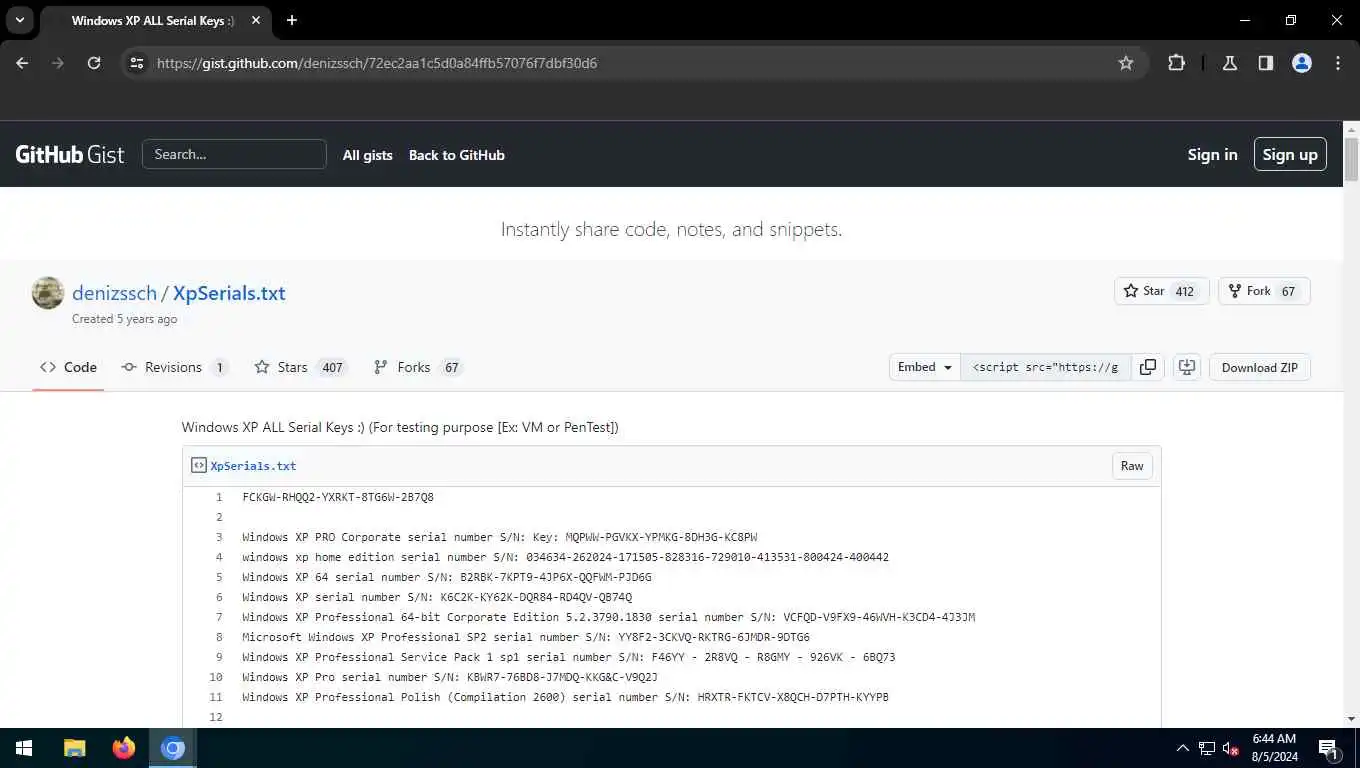Select line number 1
The width and height of the screenshot is (1360, 768).
tap(219, 497)
